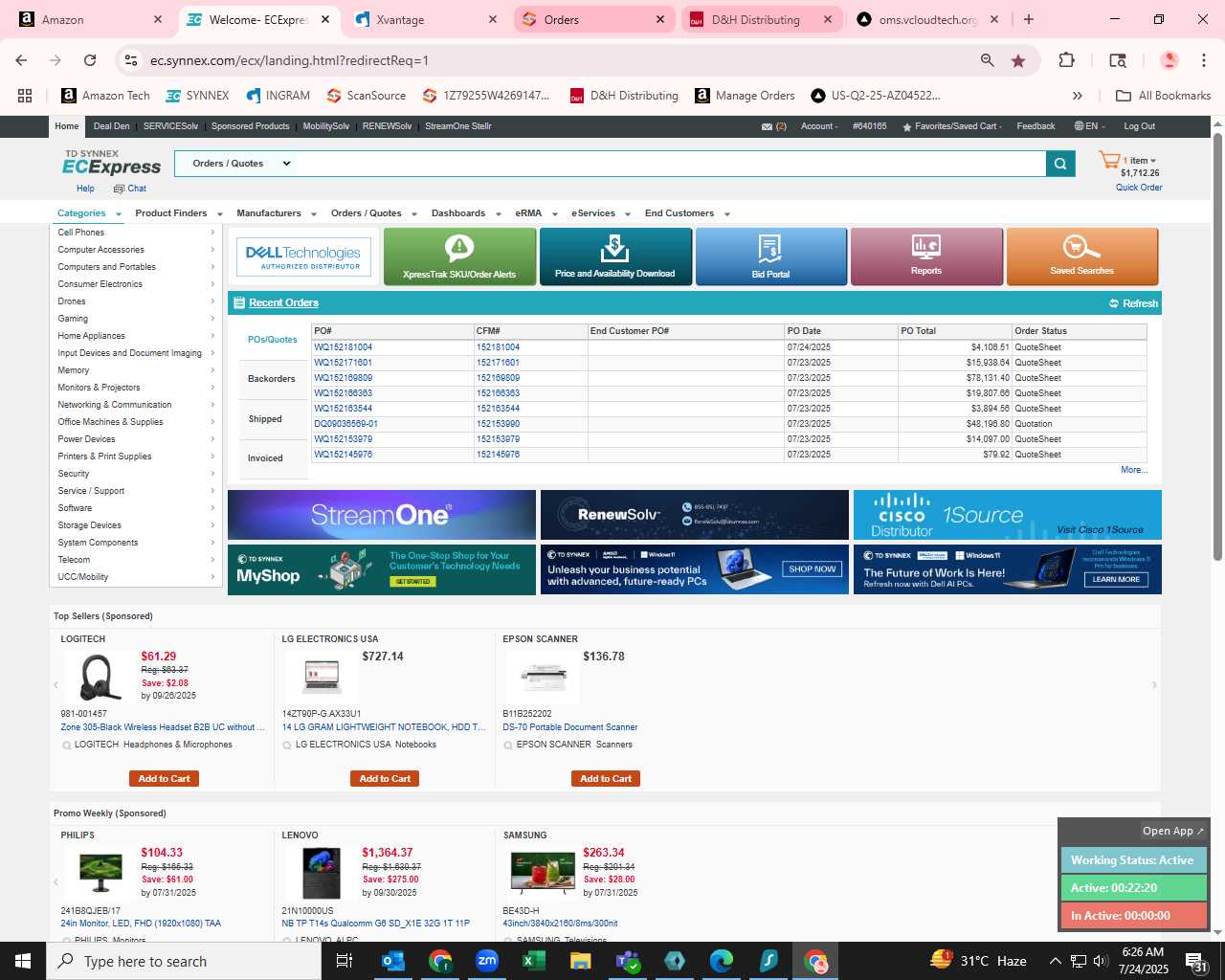1225x980 pixels.
Task: Expand the Product Finders menu
Action: [x=178, y=213]
